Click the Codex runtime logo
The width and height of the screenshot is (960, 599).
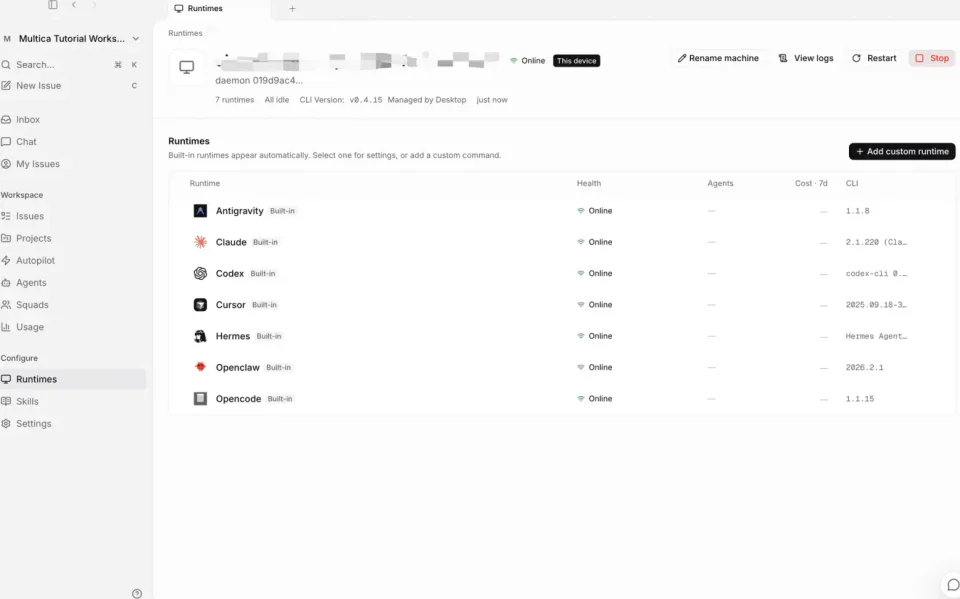pyautogui.click(x=200, y=273)
